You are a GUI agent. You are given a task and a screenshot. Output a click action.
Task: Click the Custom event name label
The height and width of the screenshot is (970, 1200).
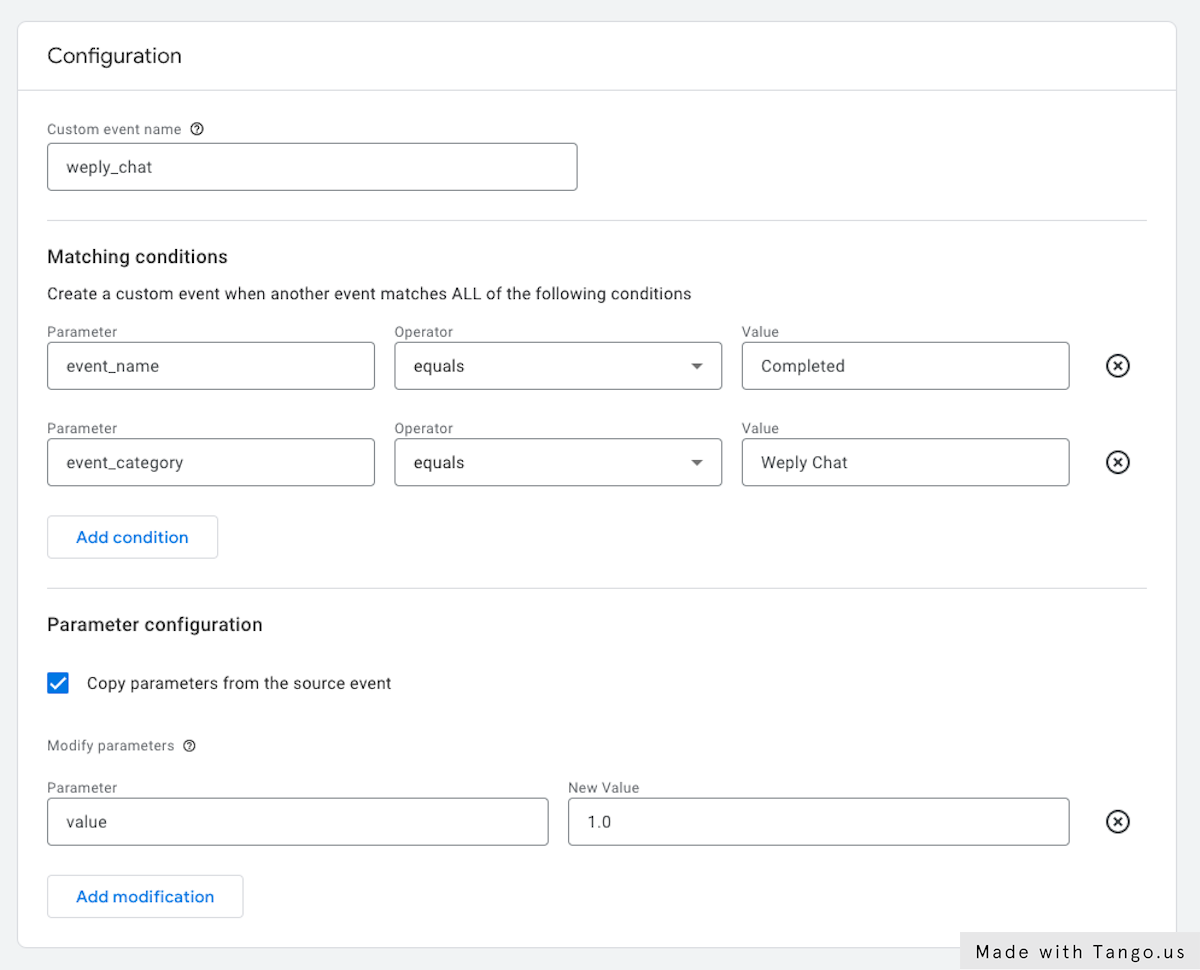115,129
